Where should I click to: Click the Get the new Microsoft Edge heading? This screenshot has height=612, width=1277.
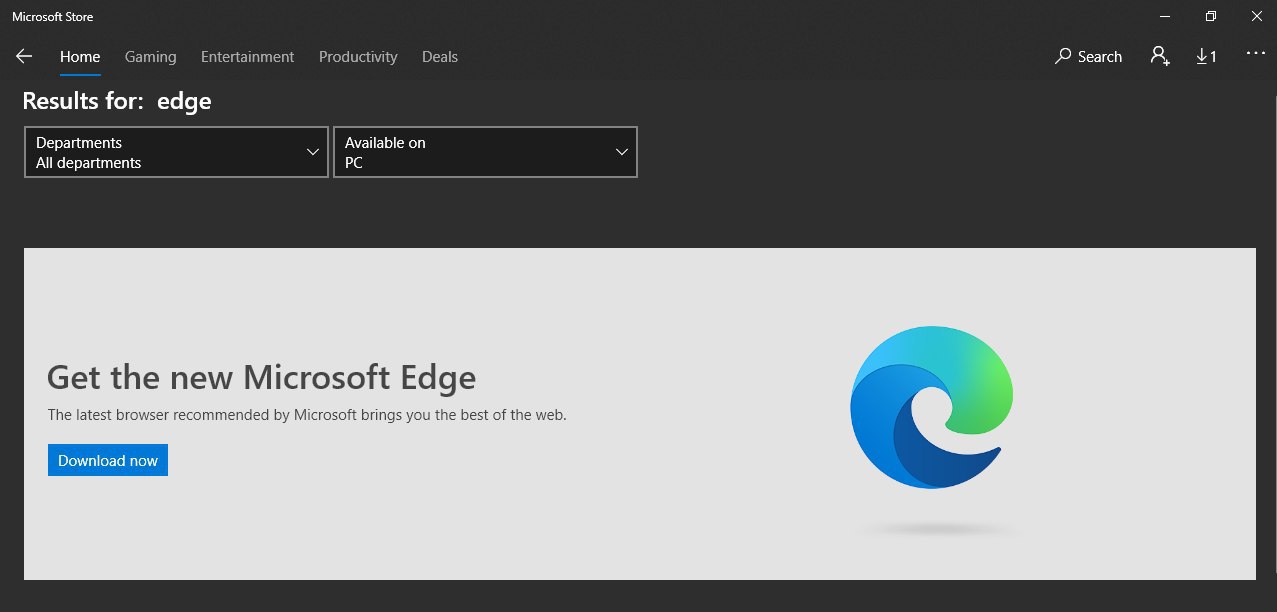point(262,377)
